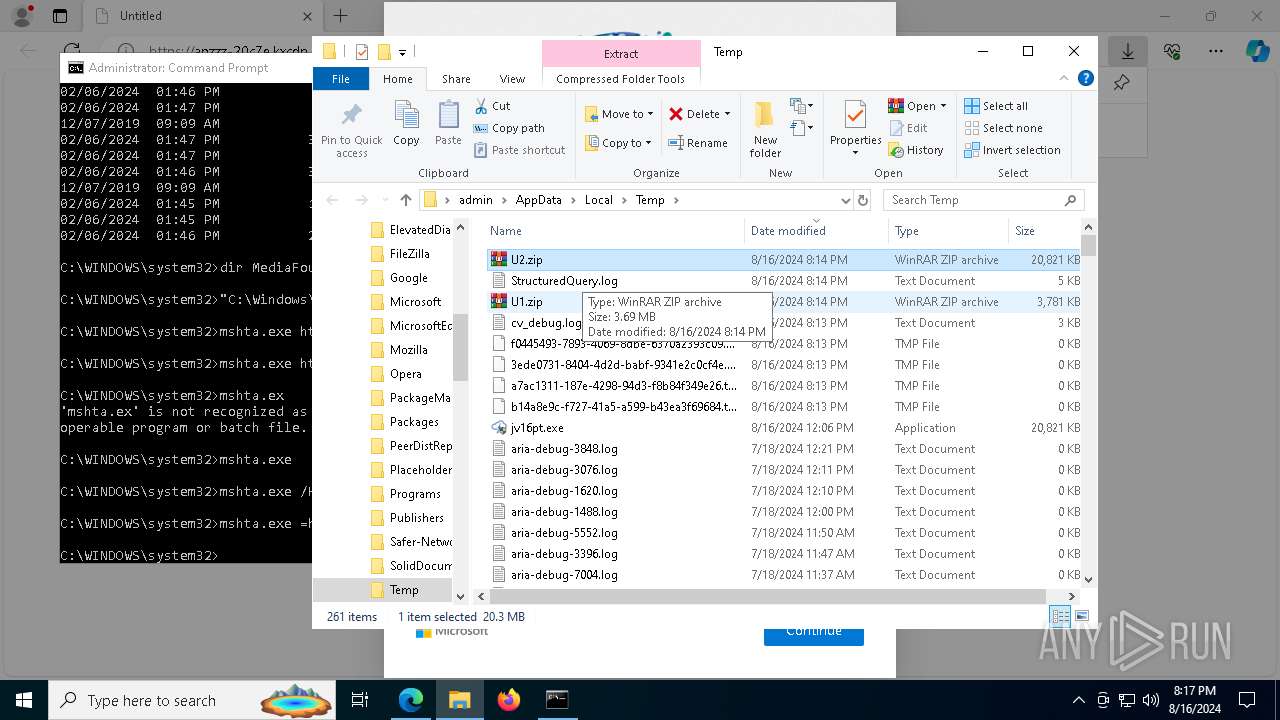Expand Properties dropdown arrow

855,152
